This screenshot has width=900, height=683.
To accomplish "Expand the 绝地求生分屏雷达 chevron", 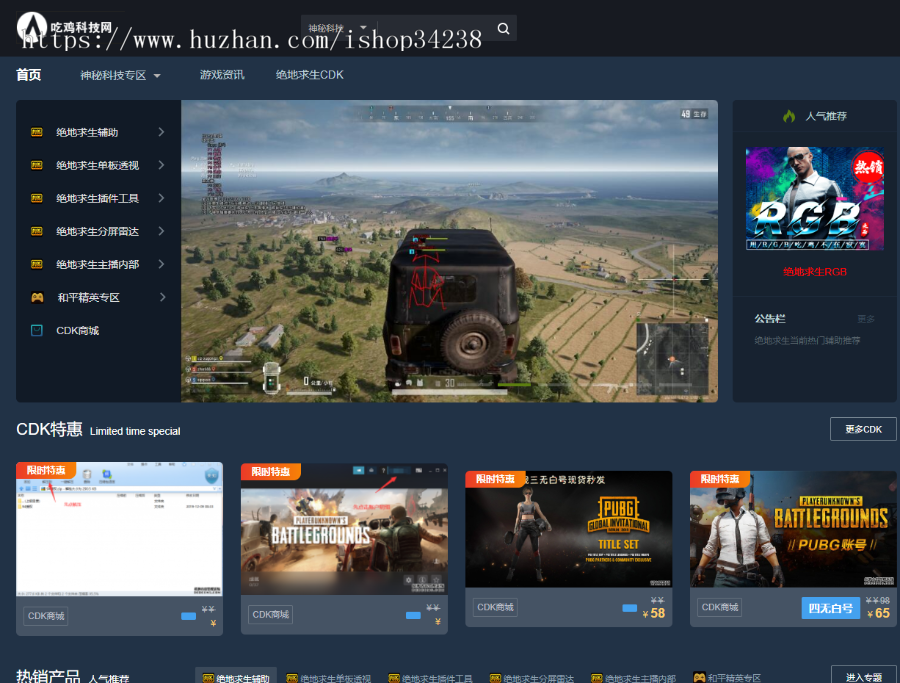I will pyautogui.click(x=161, y=231).
